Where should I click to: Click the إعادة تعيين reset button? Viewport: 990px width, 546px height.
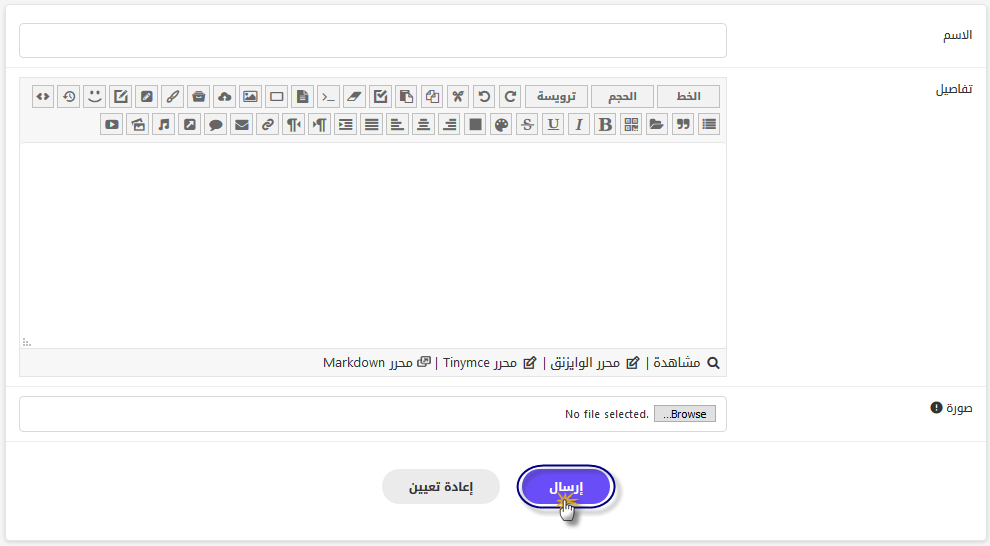441,487
